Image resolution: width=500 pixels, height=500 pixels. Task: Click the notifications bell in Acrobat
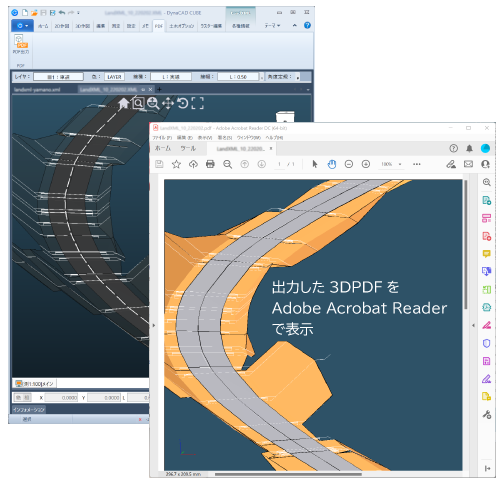(x=469, y=148)
